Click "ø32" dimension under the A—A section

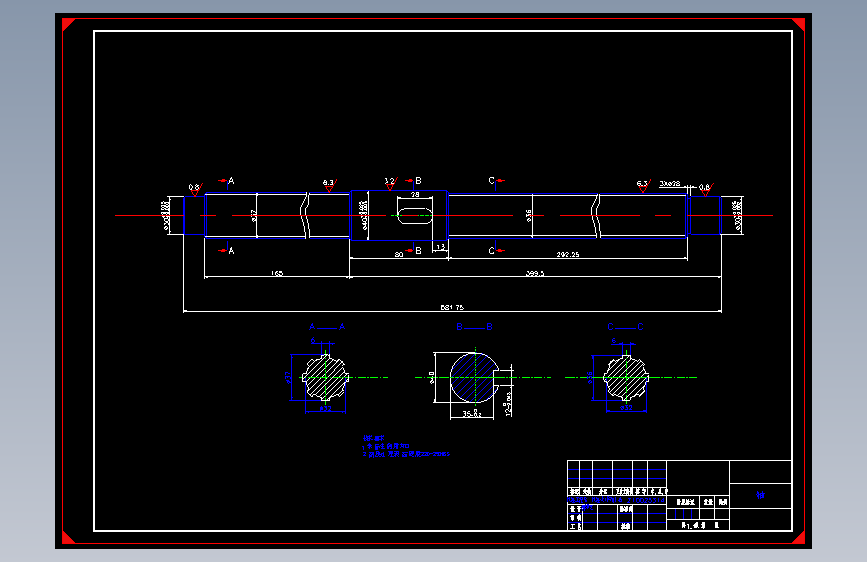click(325, 409)
